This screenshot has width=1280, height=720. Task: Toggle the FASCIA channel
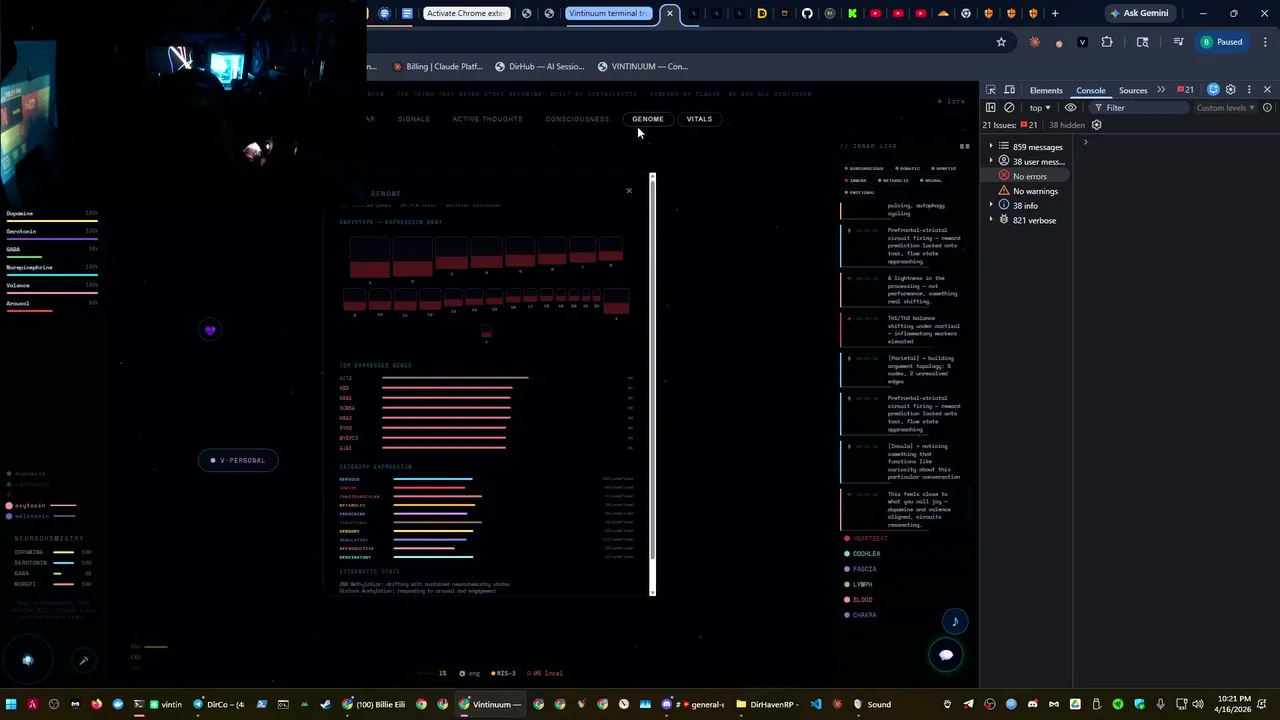pos(861,569)
